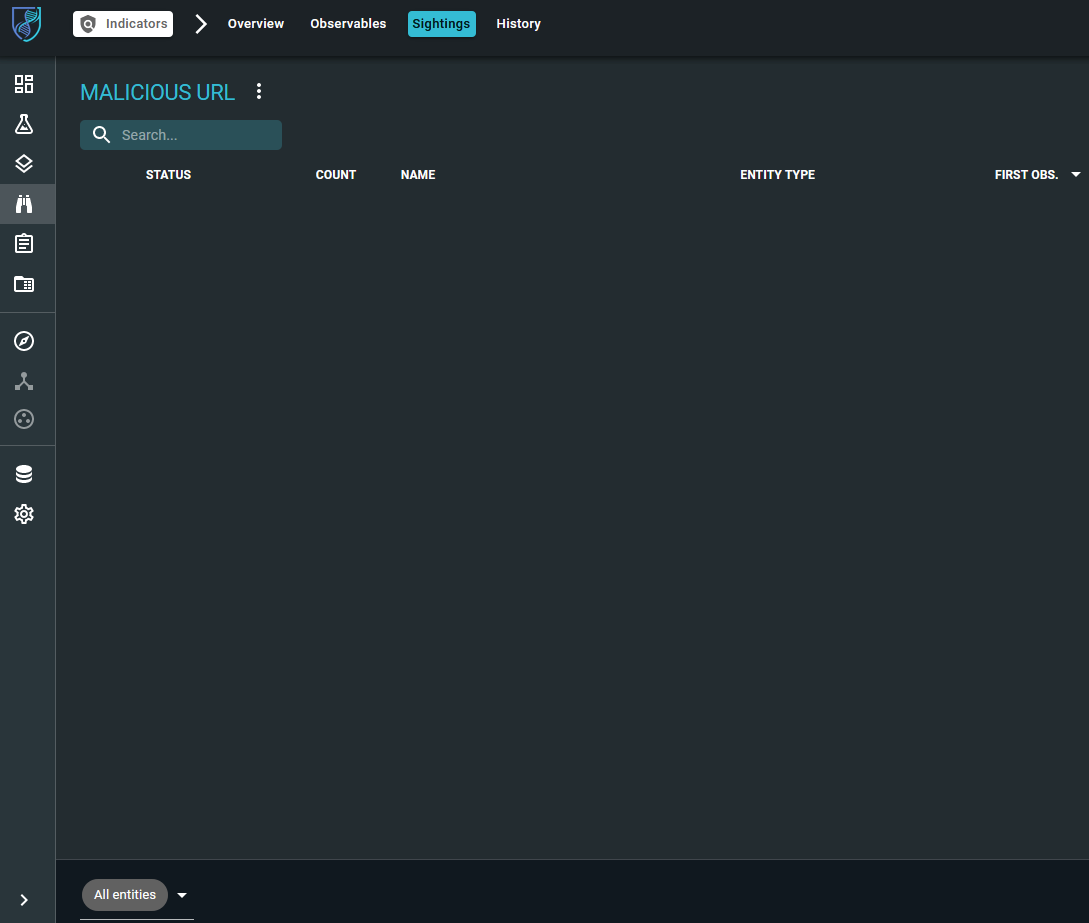
Task: Open Cases using the clipboard icon
Action: [x=24, y=243]
